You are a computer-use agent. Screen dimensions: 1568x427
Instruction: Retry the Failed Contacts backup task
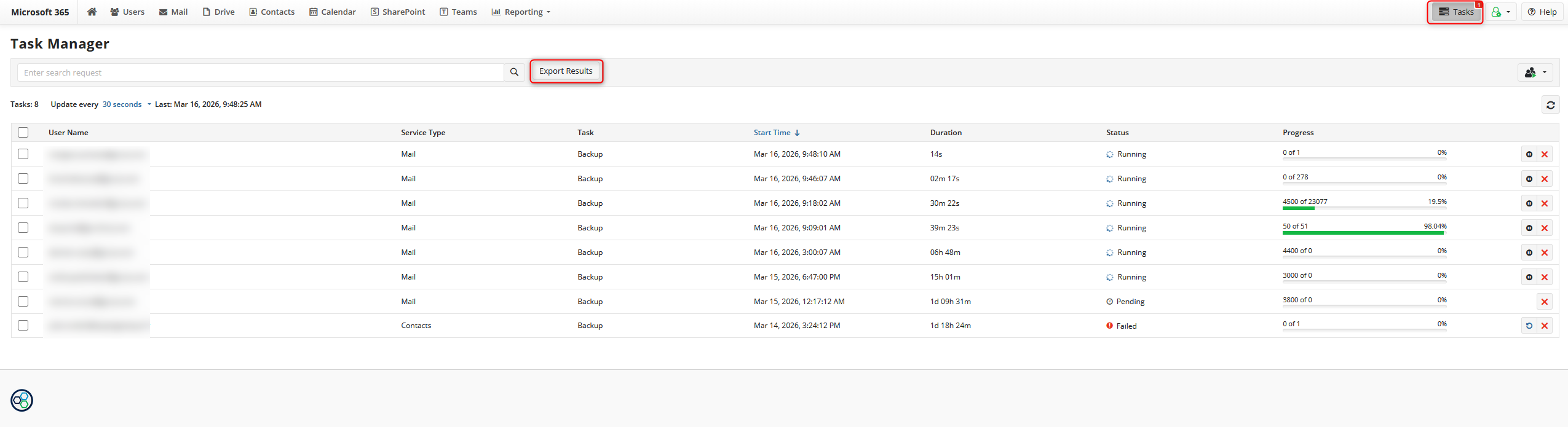pos(1529,326)
